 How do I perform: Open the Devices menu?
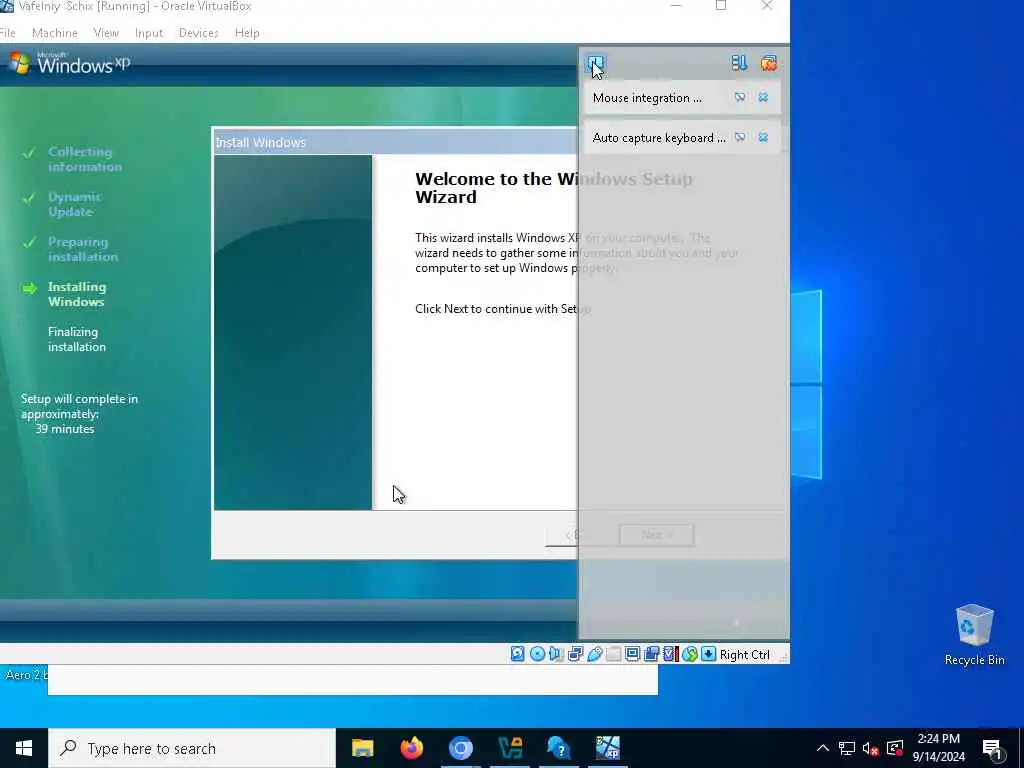(x=199, y=33)
